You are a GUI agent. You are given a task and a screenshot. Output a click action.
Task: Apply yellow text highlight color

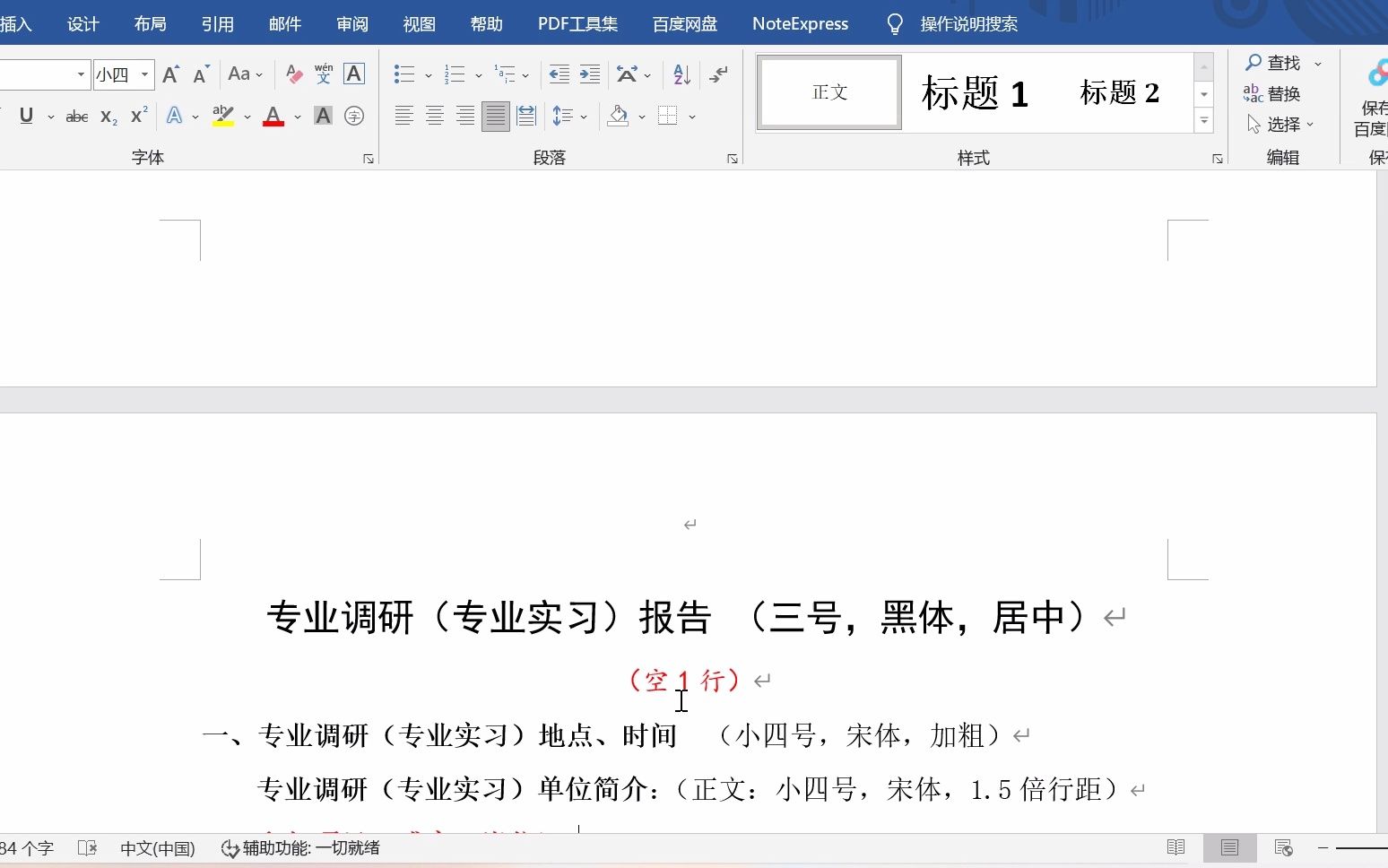click(223, 116)
